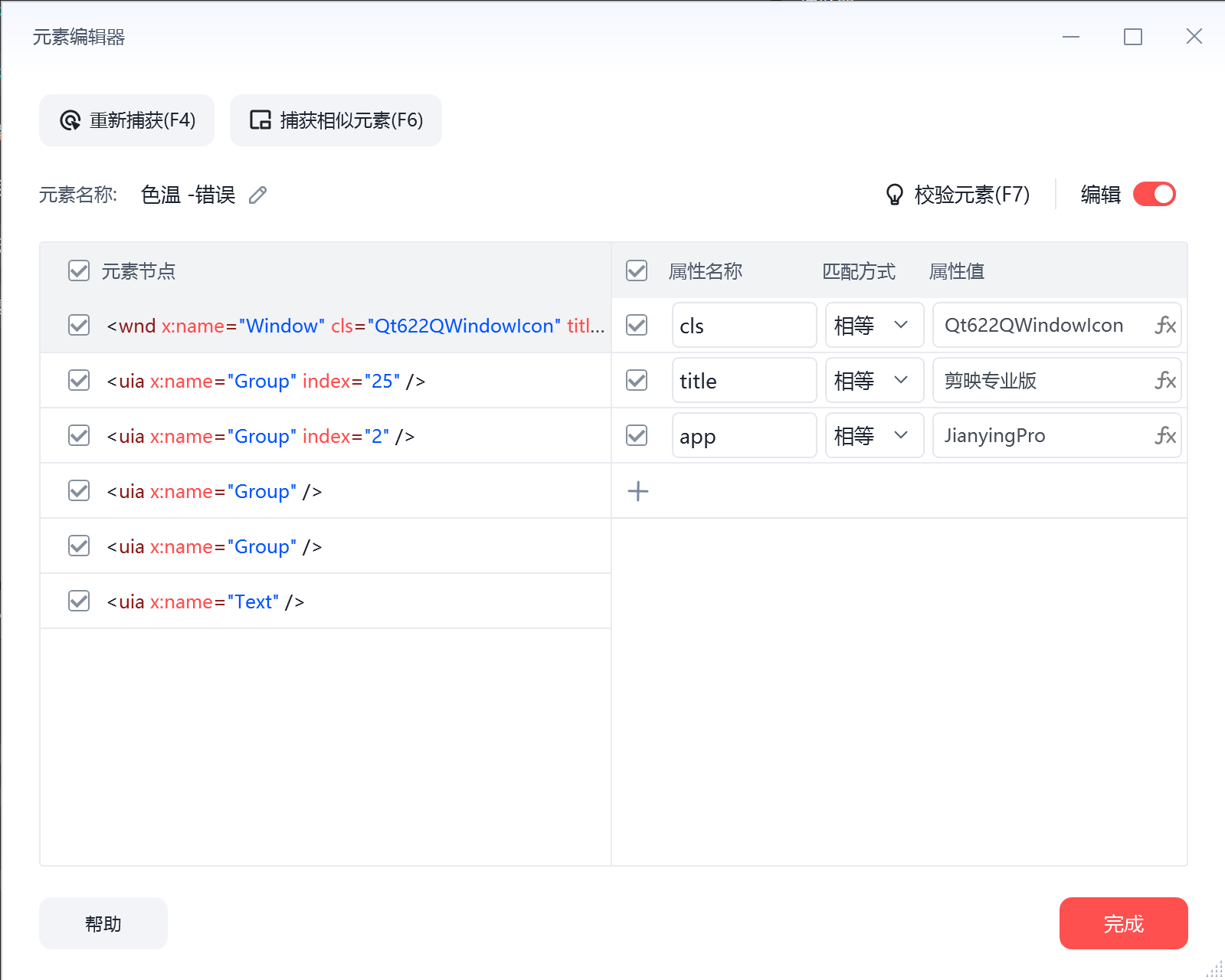
Task: Click the recapture target icon
Action: [70, 120]
